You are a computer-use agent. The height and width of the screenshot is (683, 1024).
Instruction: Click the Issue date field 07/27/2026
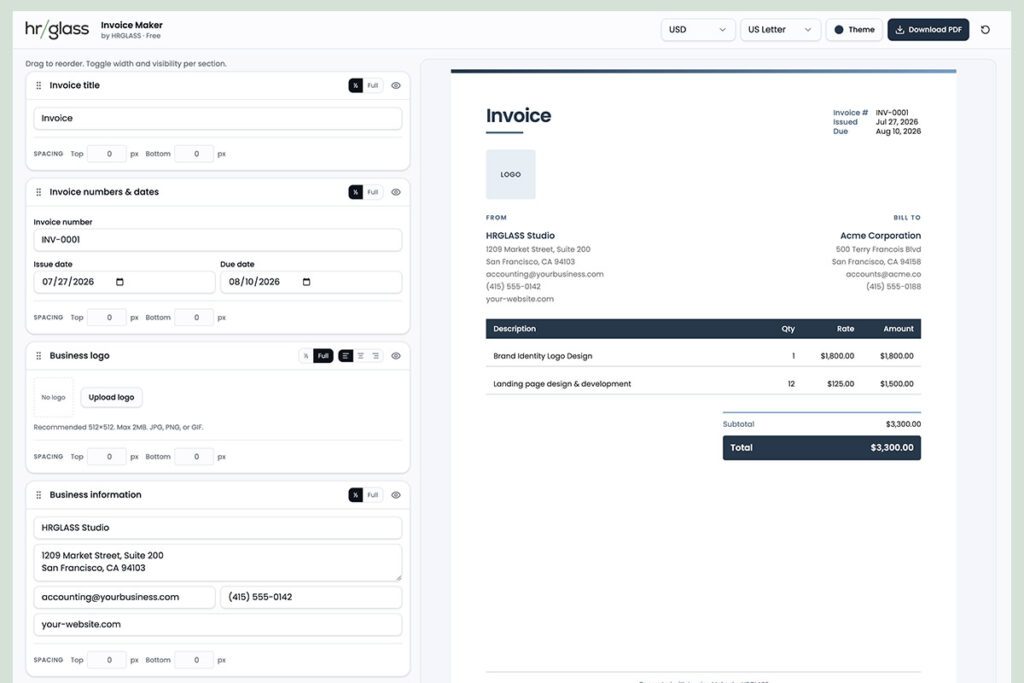point(124,282)
